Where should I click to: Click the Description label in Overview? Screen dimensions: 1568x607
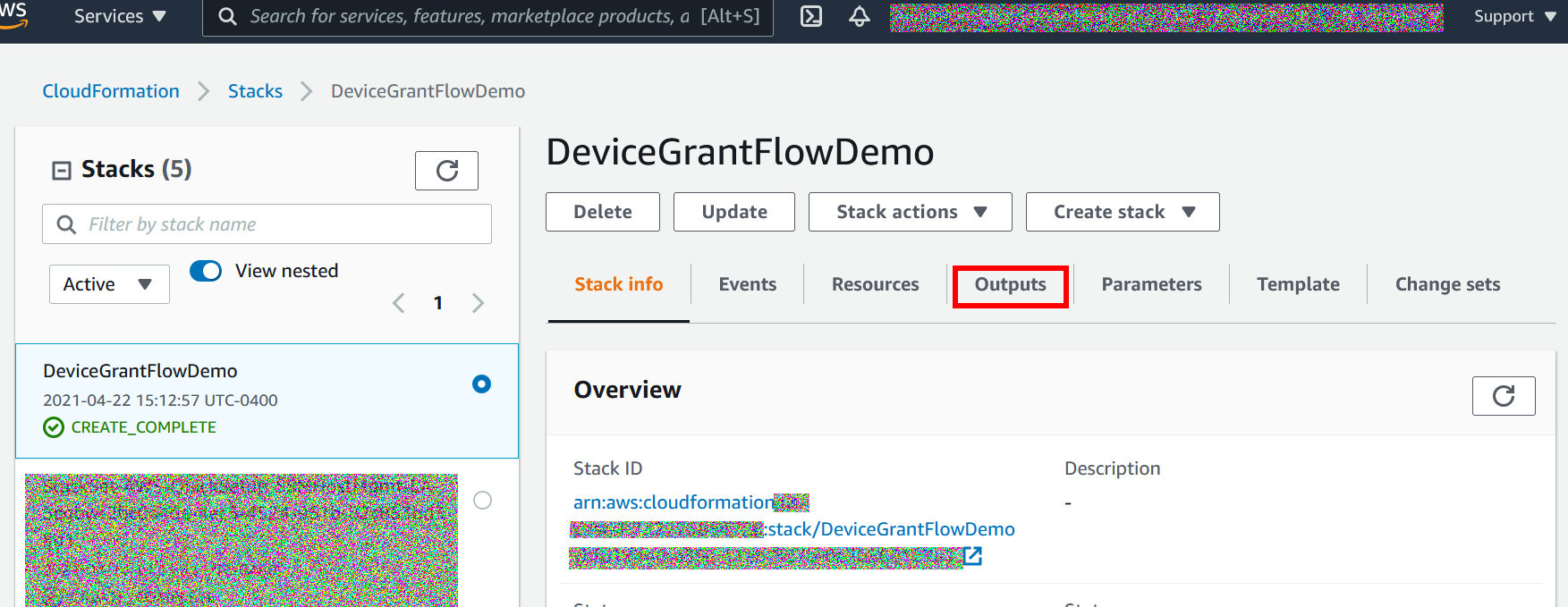coord(1112,468)
